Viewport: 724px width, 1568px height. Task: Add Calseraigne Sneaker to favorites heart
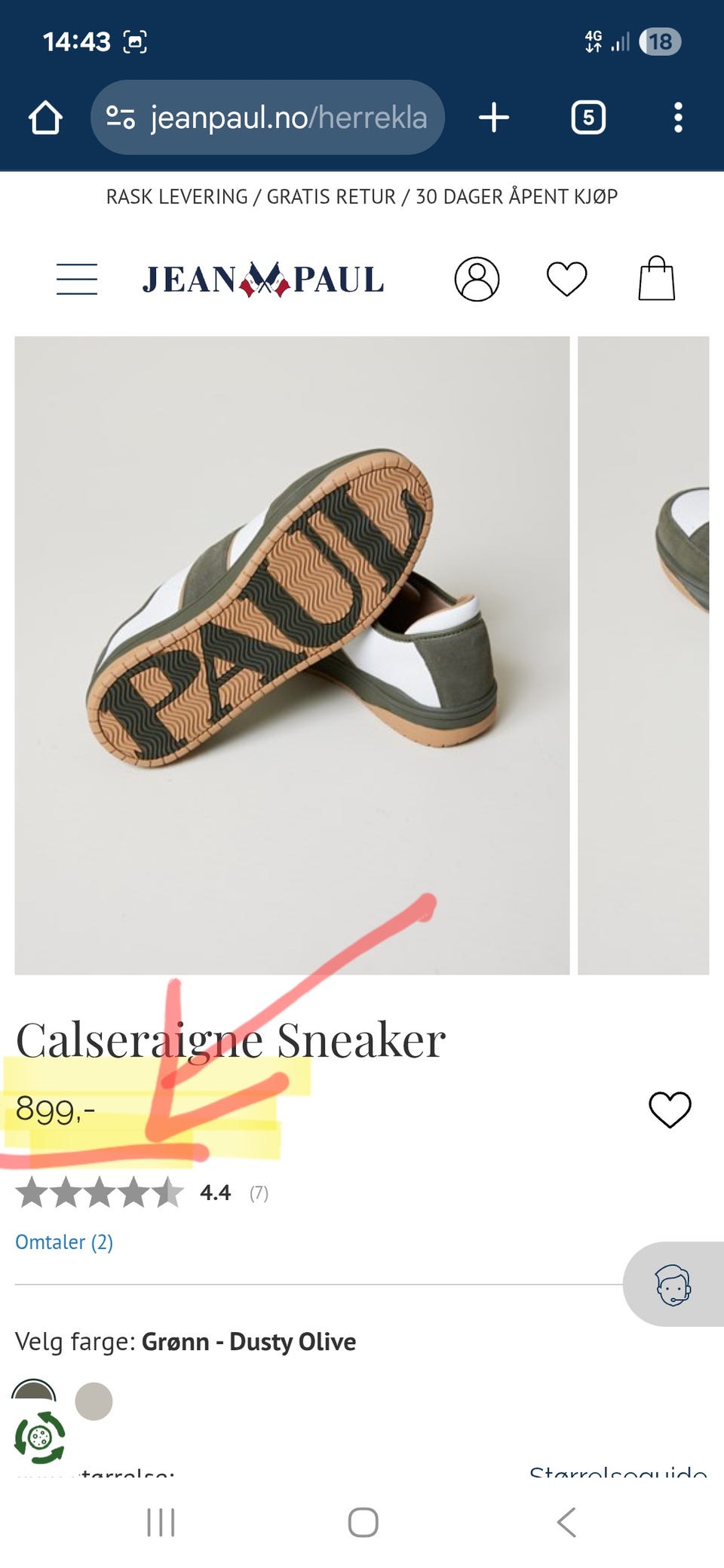point(670,1109)
